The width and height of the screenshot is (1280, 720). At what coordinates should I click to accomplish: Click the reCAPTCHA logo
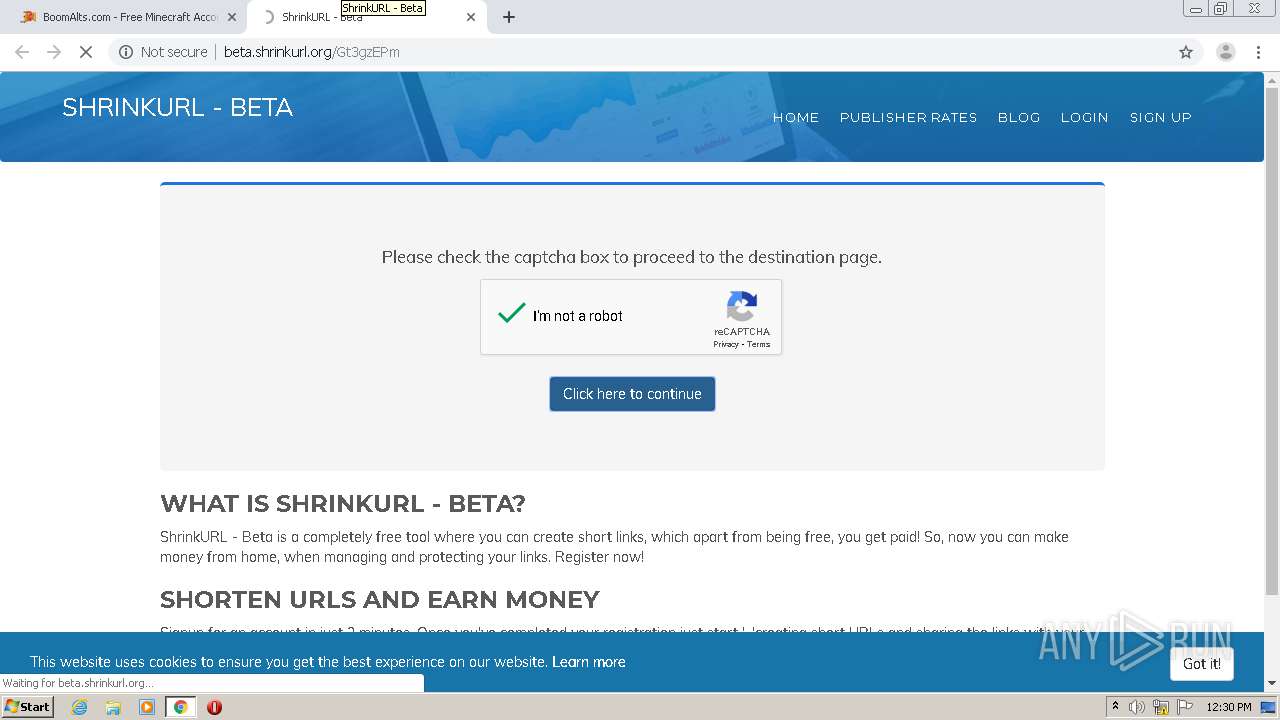click(x=742, y=306)
